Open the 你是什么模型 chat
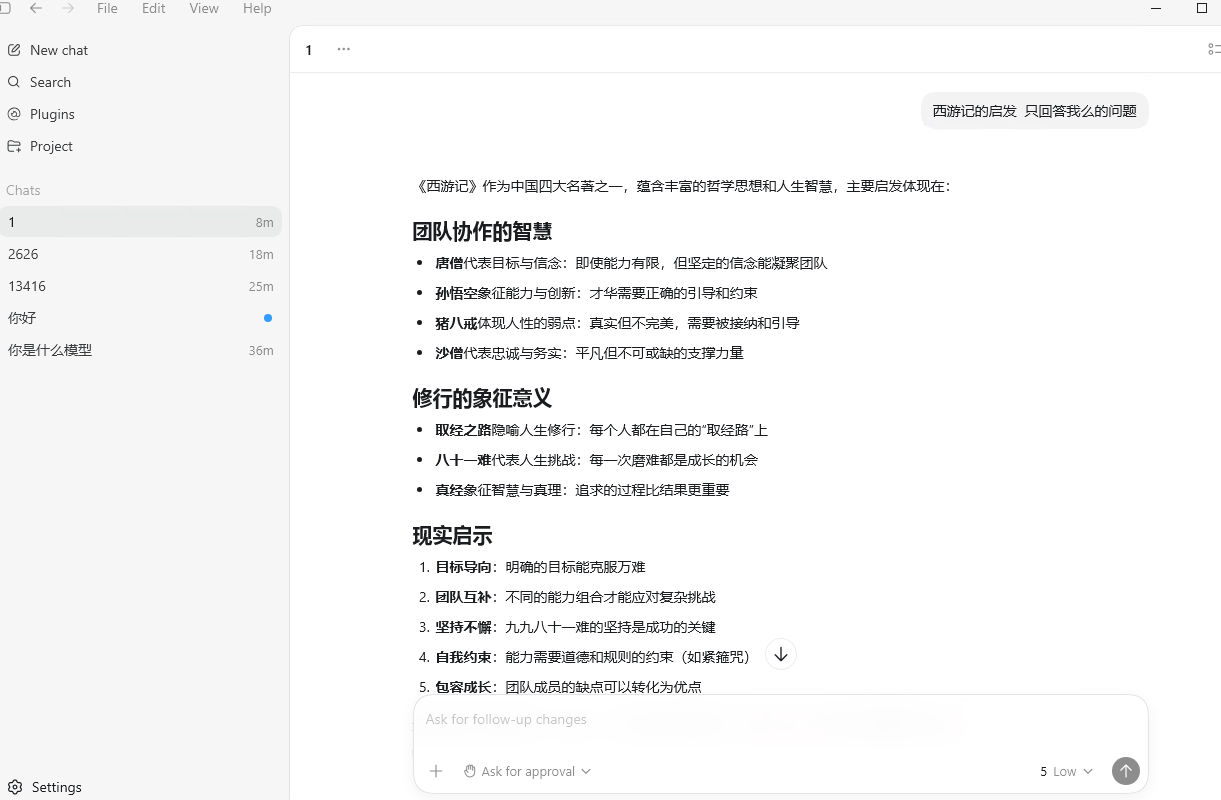The width and height of the screenshot is (1221, 800). click(x=141, y=350)
